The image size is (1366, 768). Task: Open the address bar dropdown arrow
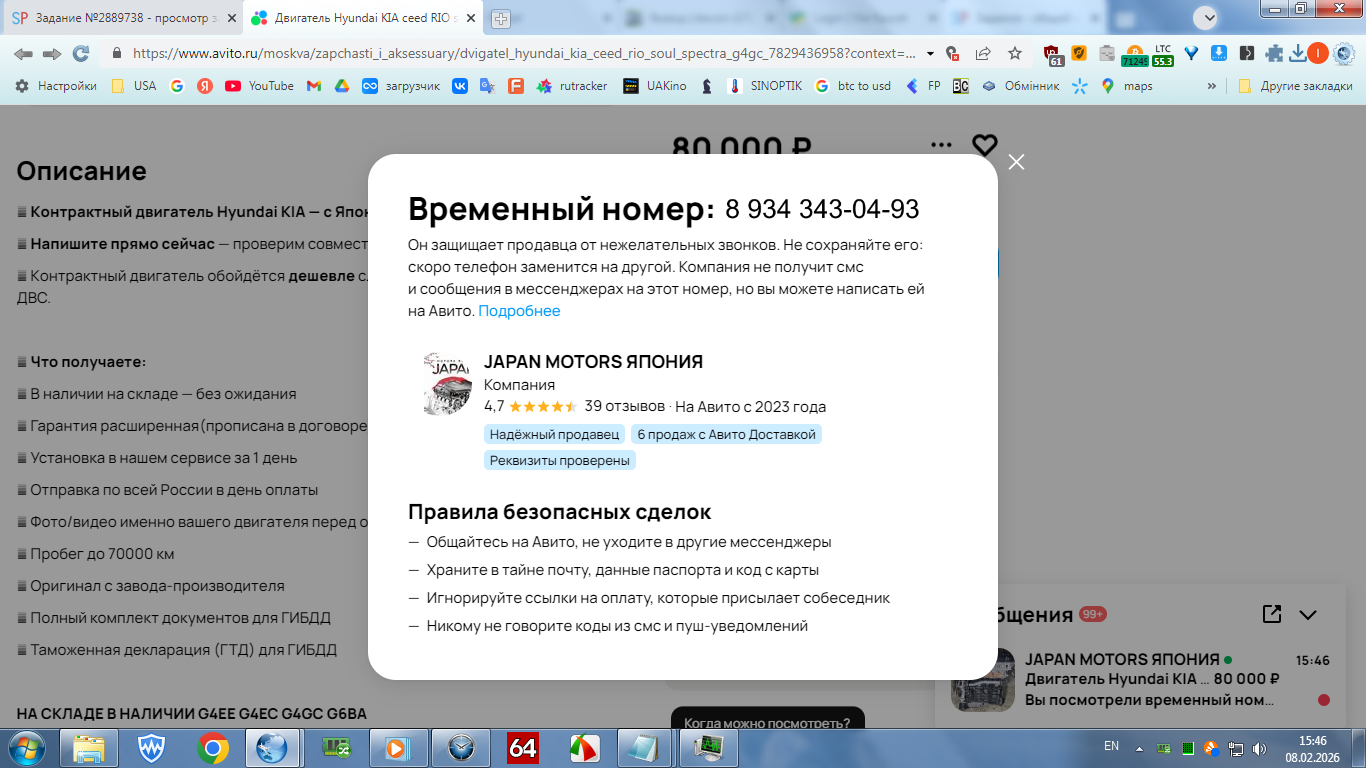(x=931, y=54)
